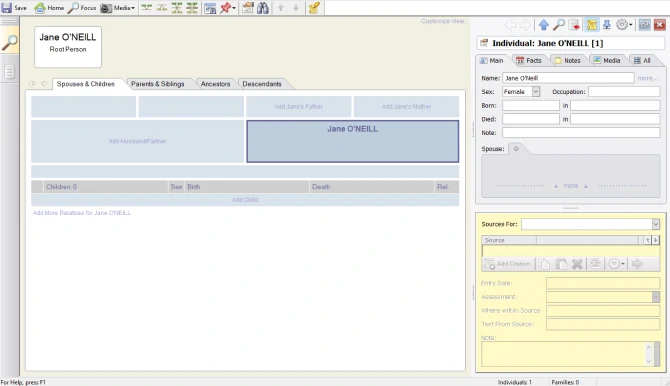
Task: Click Add Jane's Father box
Action: point(299,106)
